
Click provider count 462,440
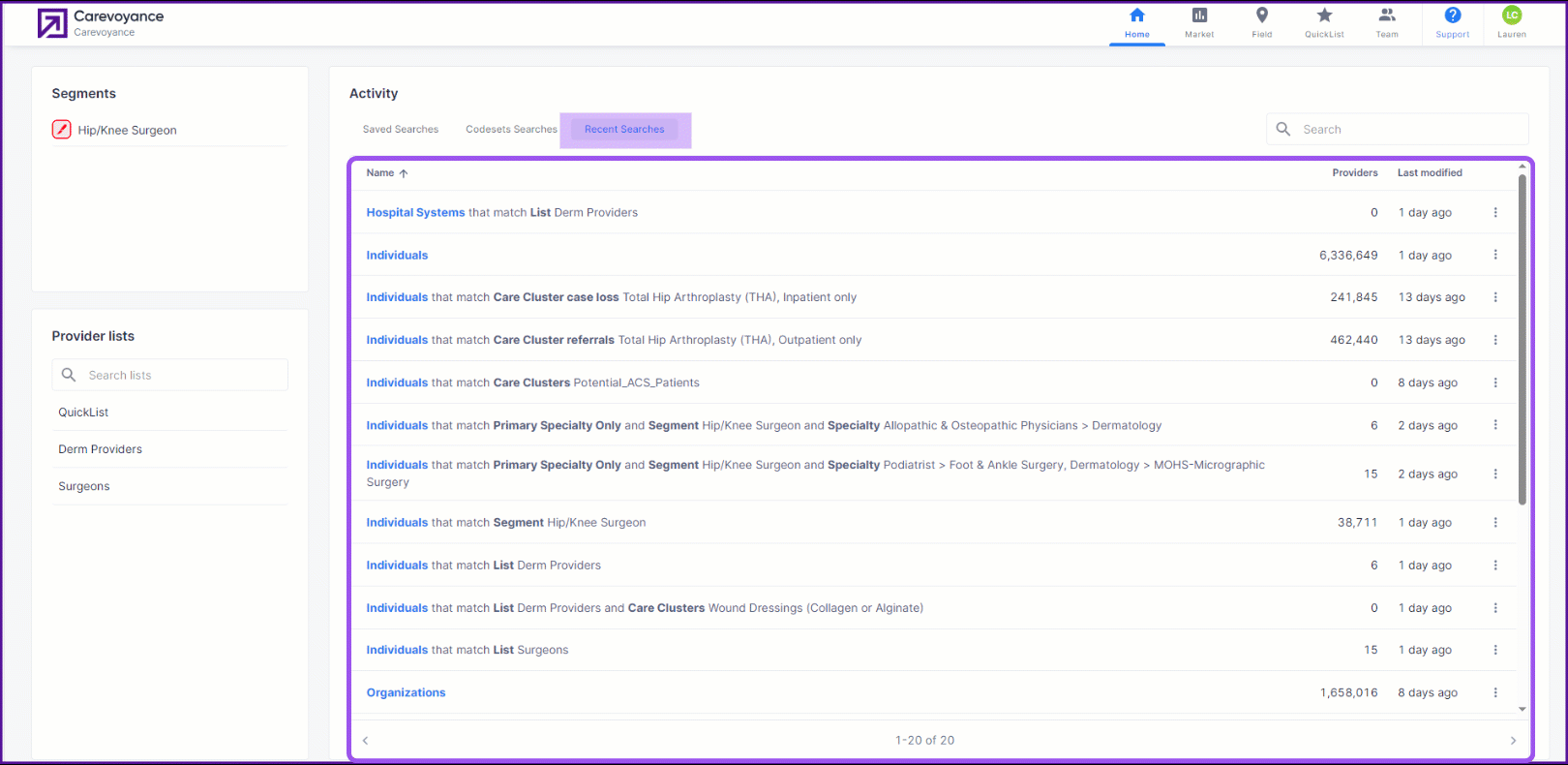pos(1354,340)
